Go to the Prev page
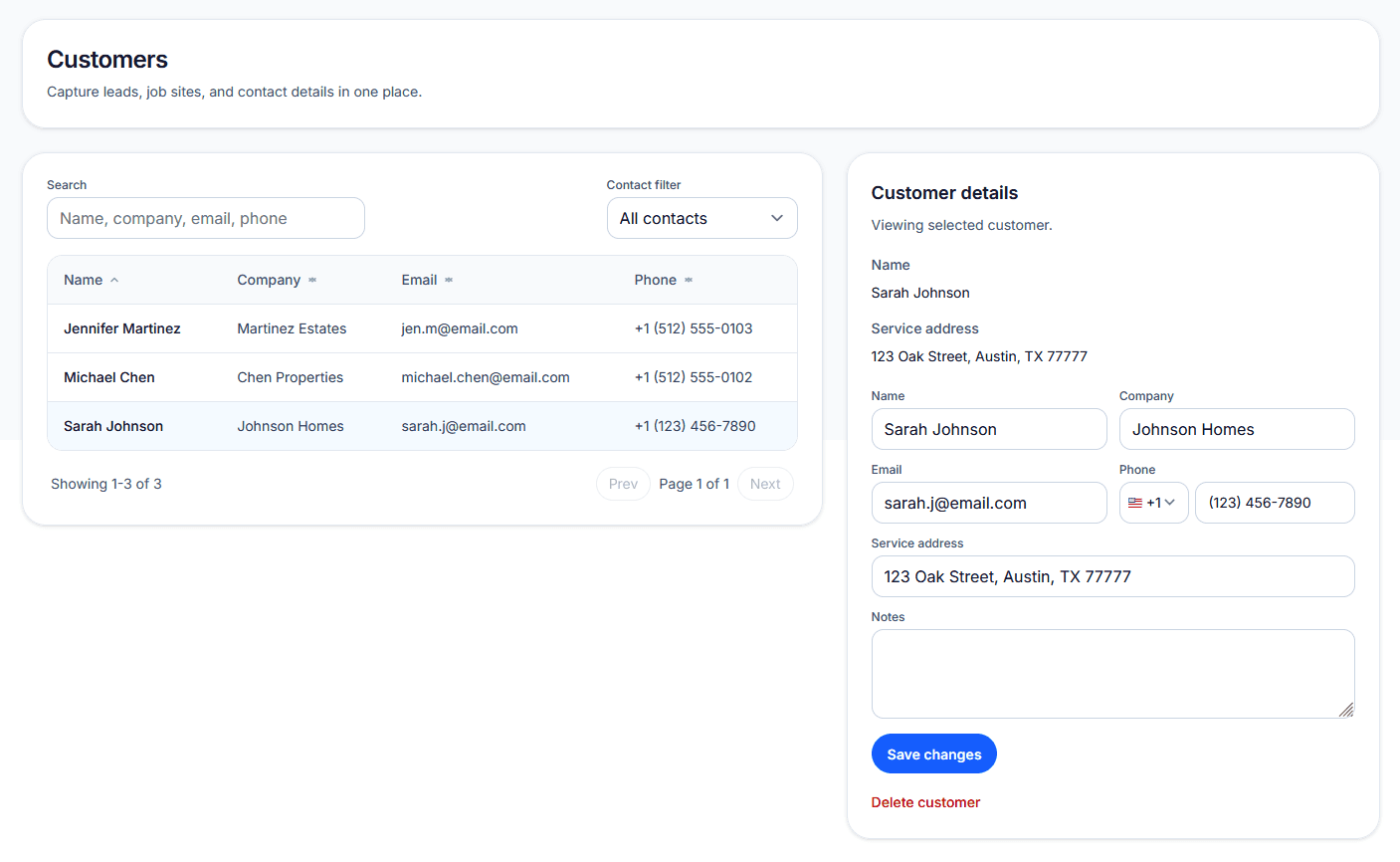 623,484
